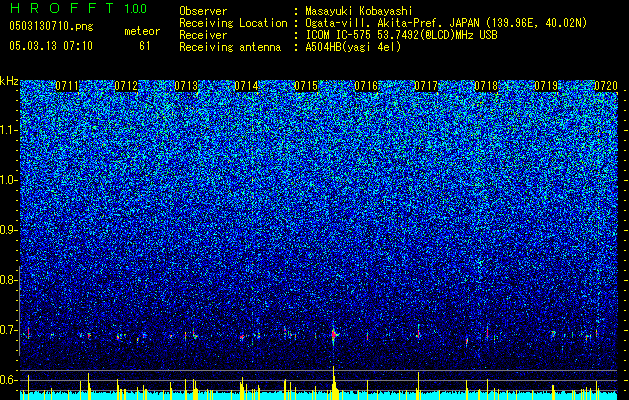Image resolution: width=629 pixels, height=400 pixels.
Task: Click the 1.1 frequency axis label
Action: pos(9,130)
